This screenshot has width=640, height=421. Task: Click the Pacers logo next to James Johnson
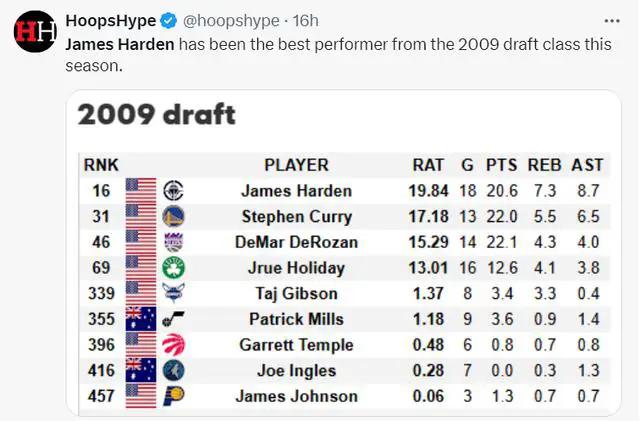point(173,396)
